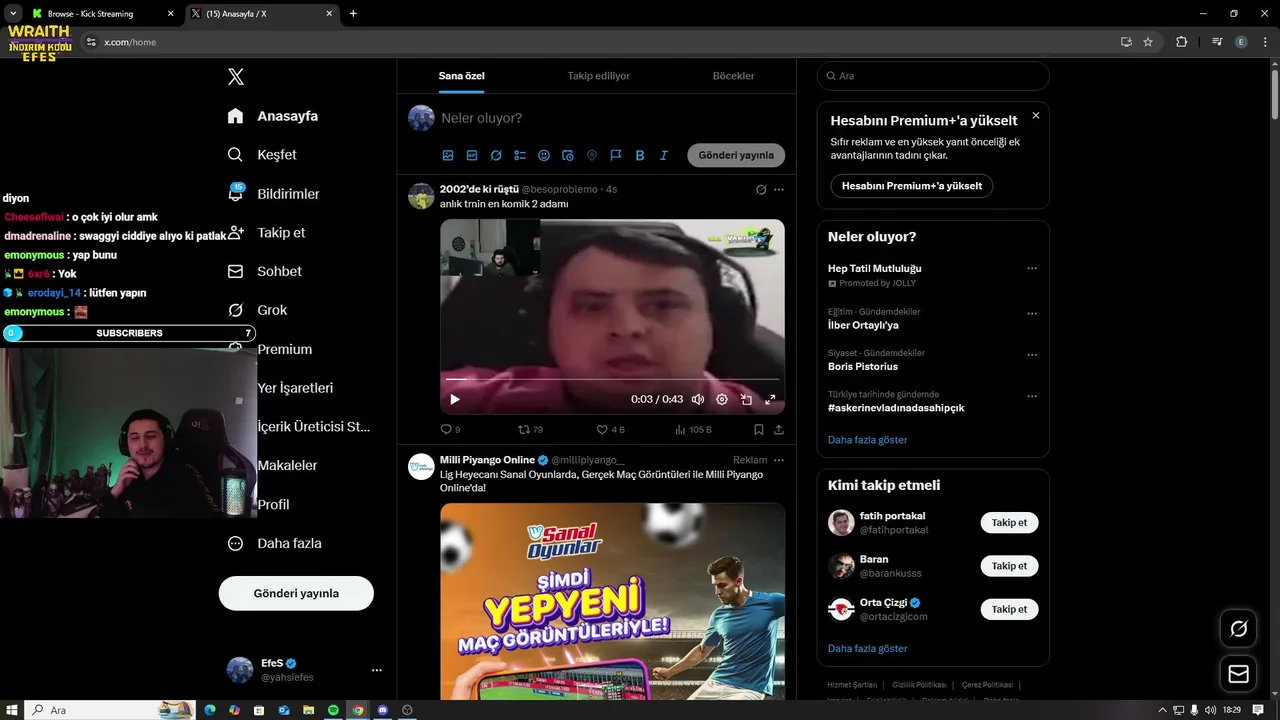Open Chrome three-dot menu
This screenshot has width=1280, height=720.
(1264, 42)
